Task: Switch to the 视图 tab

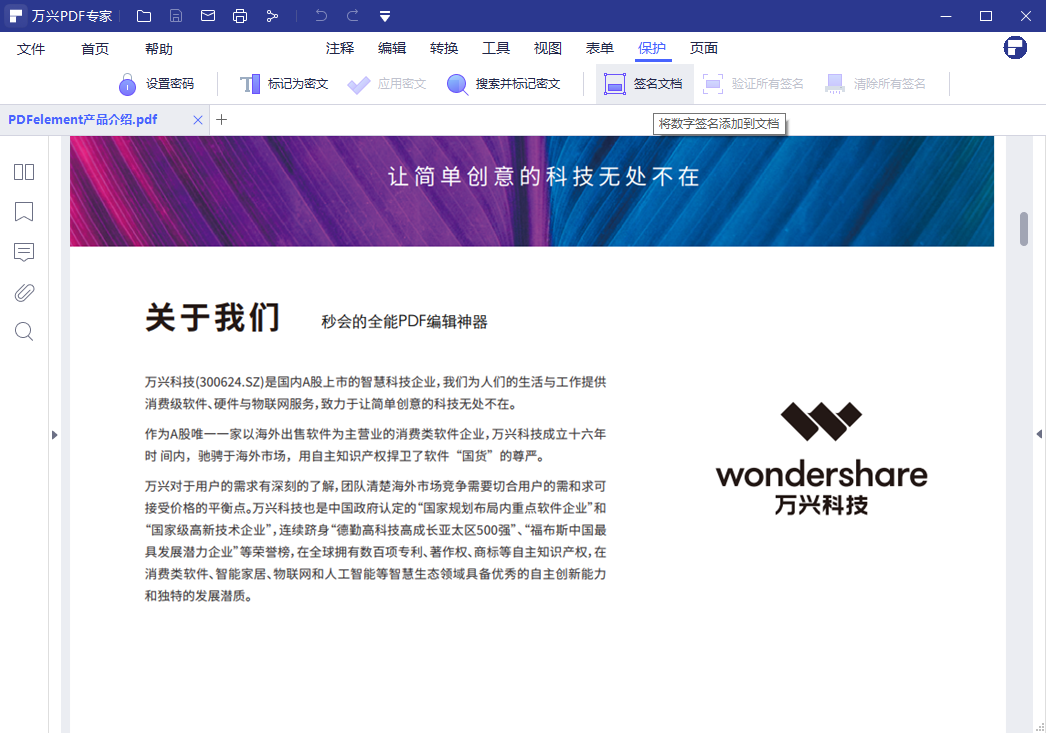Action: point(548,48)
